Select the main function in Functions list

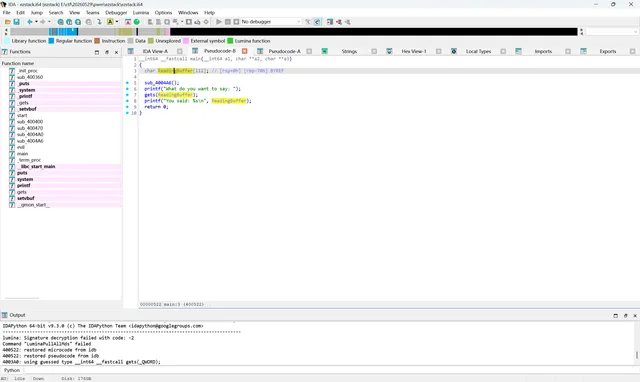(22, 154)
